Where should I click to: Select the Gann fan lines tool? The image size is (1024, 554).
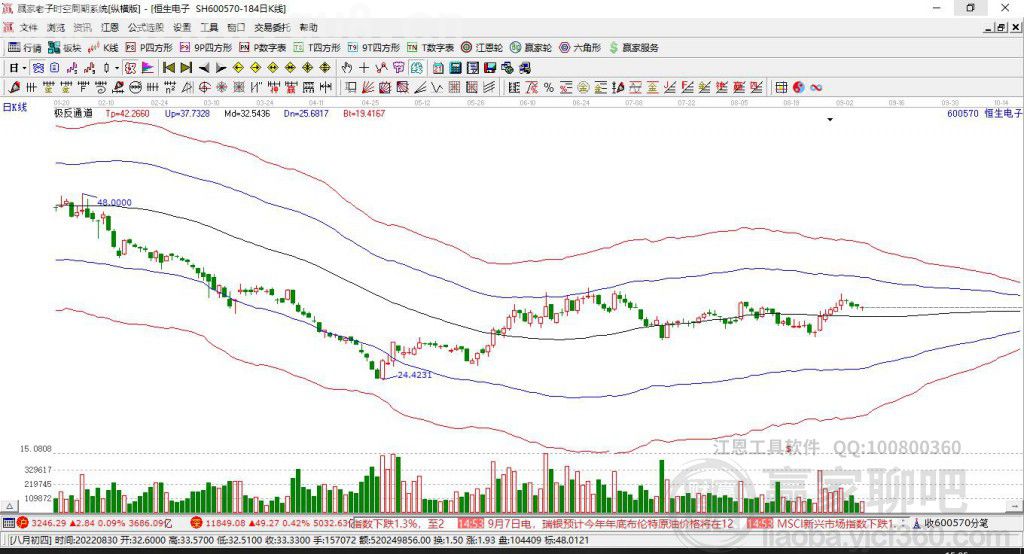pos(368,88)
